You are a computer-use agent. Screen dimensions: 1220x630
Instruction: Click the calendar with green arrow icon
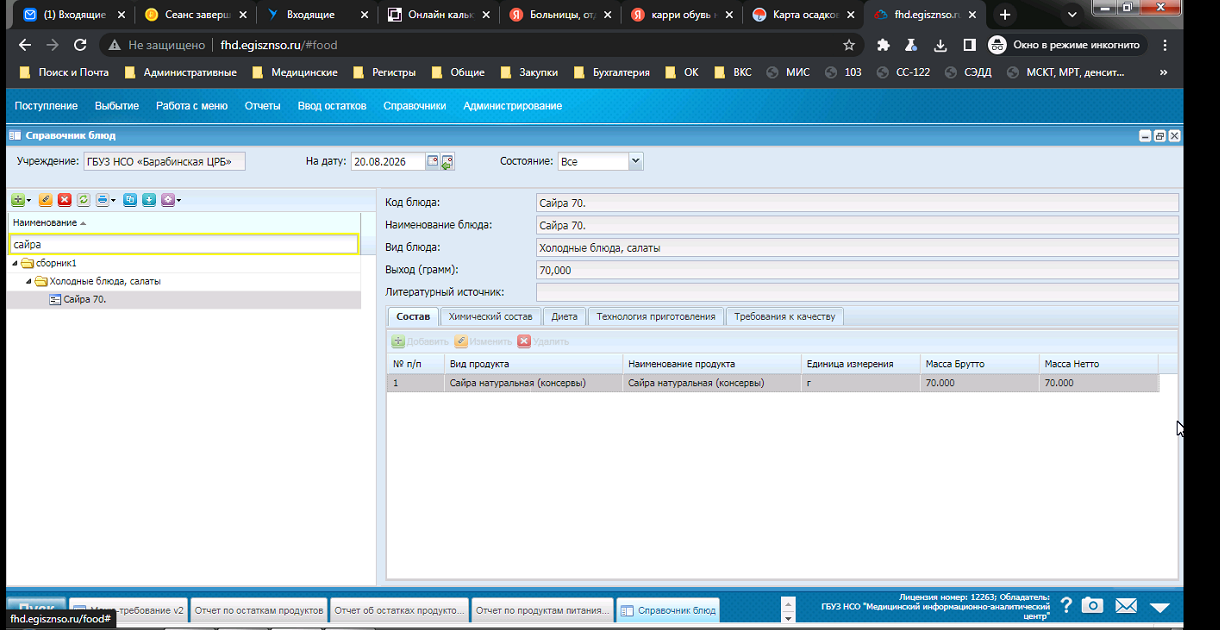point(447,161)
